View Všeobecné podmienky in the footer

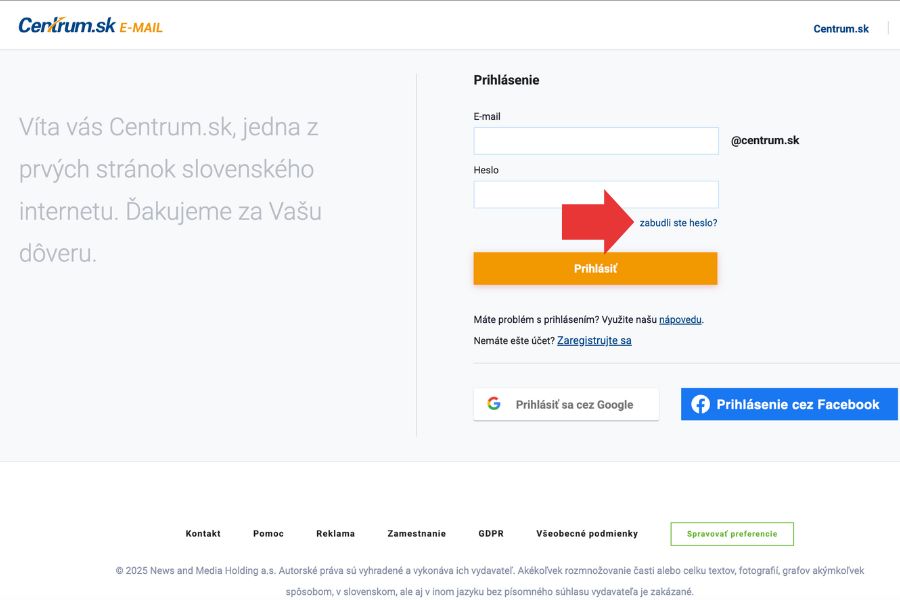coord(587,534)
